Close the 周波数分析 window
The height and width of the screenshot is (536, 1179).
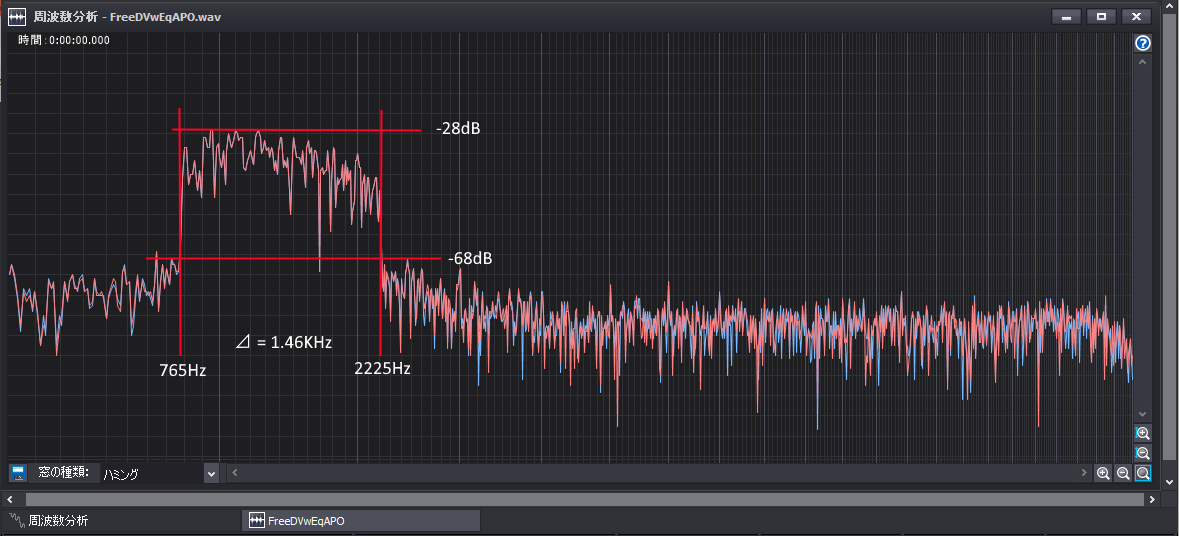[x=1136, y=17]
